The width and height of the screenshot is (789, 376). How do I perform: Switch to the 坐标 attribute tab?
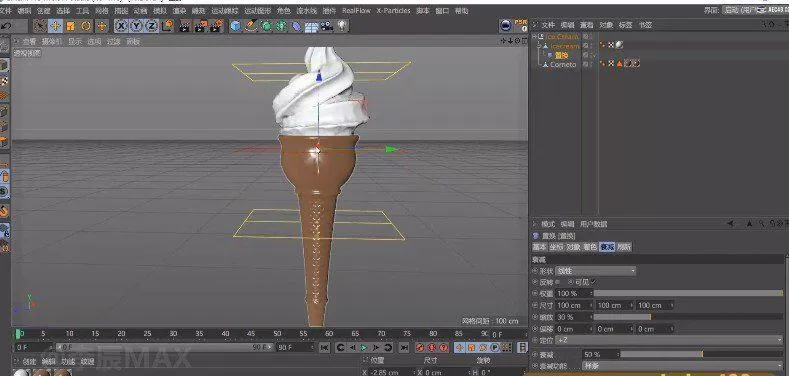[x=556, y=247]
